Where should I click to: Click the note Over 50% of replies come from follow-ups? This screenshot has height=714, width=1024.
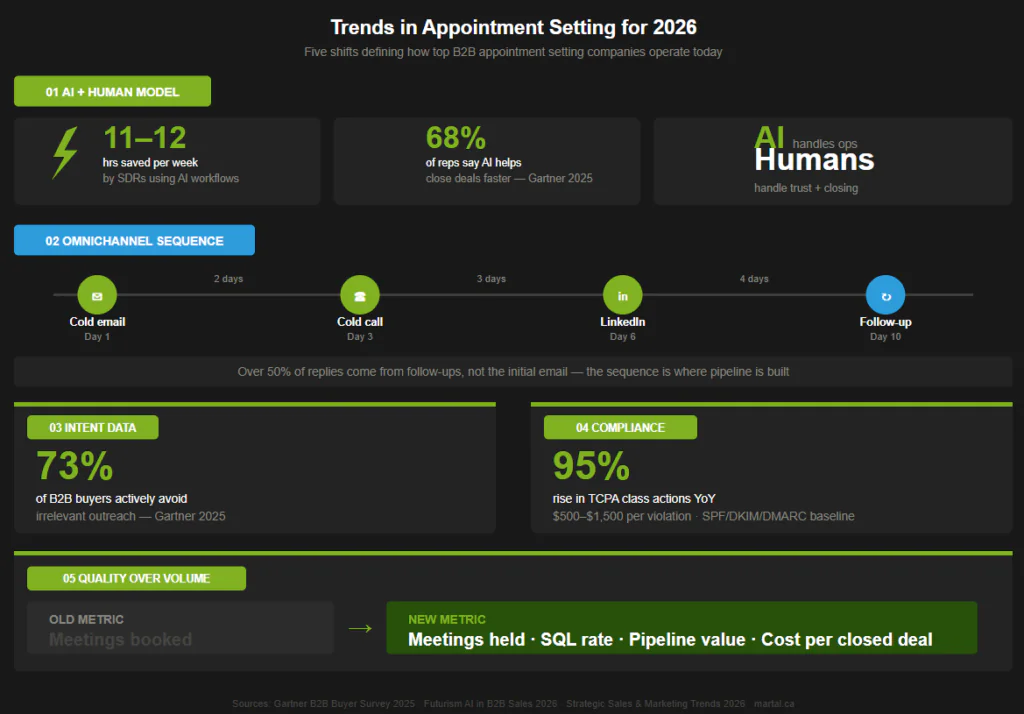click(x=513, y=372)
